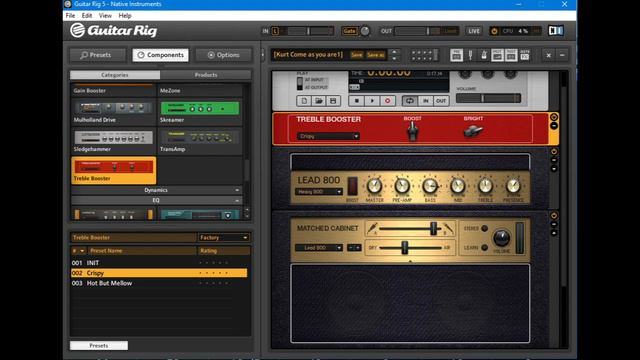
Task: Select the TransAmp component
Action: [x=200, y=141]
